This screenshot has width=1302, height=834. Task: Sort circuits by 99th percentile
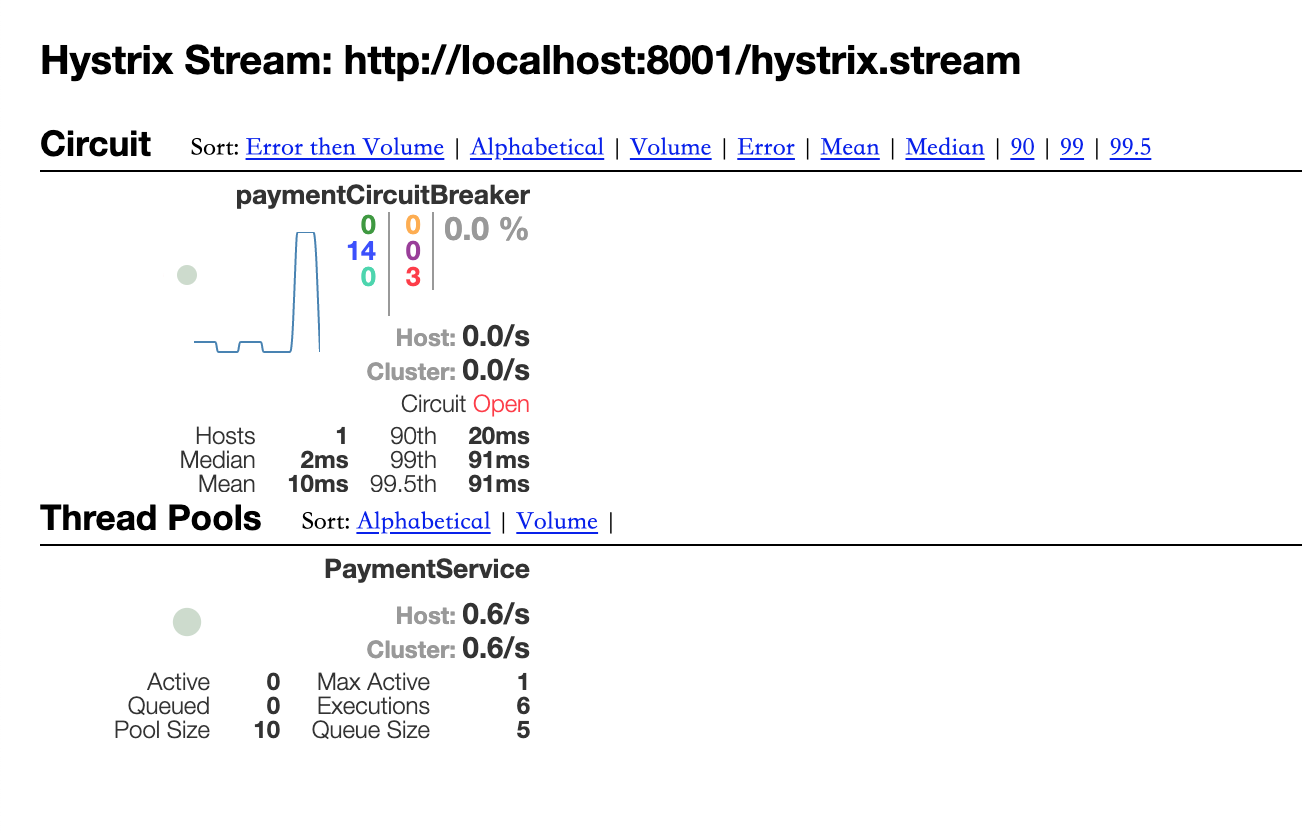pos(1072,148)
